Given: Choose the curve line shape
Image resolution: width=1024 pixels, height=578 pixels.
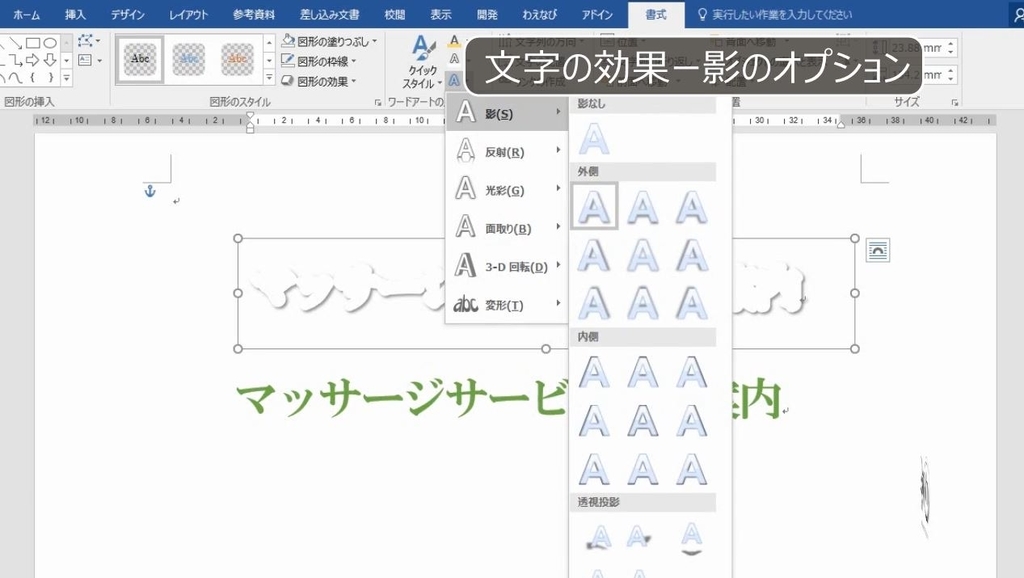Looking at the screenshot, I should (x=16, y=77).
